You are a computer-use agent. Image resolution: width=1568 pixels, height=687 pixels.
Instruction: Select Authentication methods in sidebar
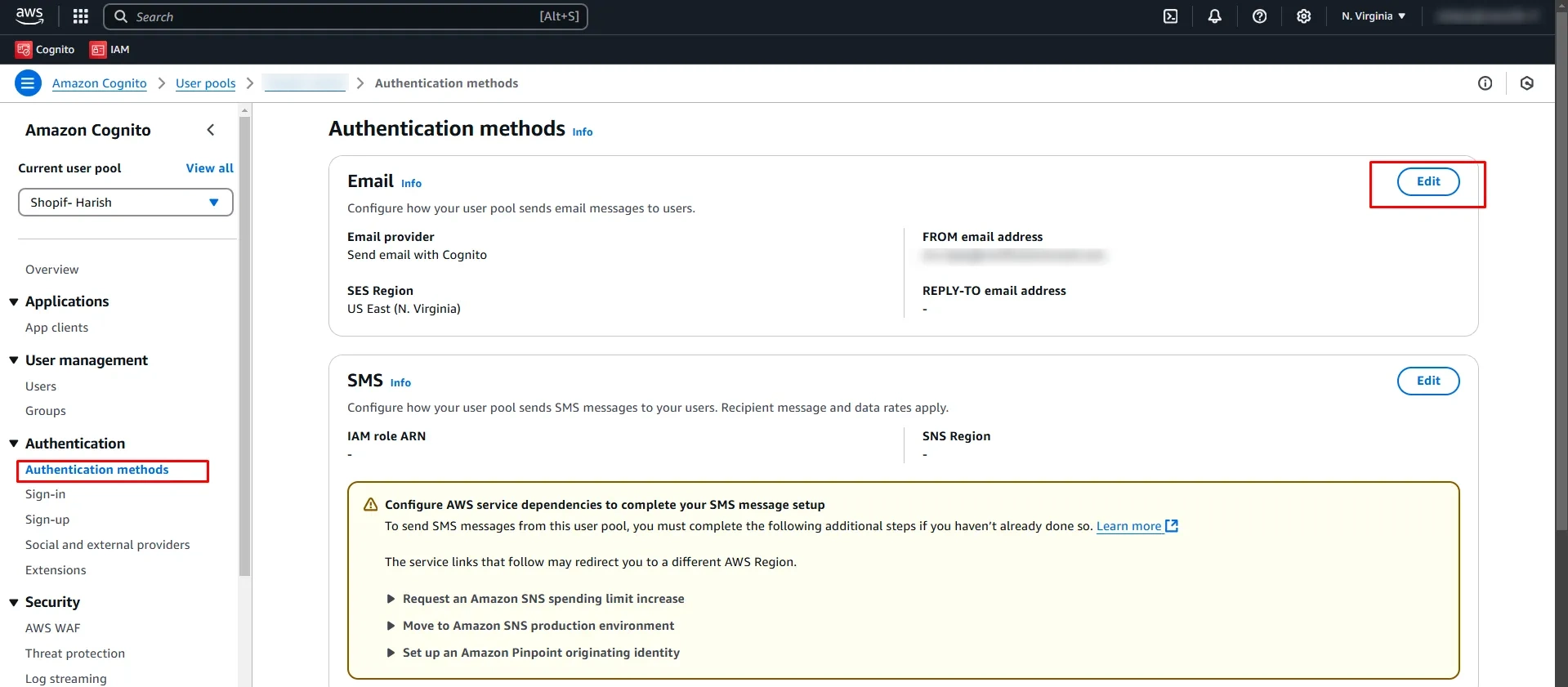coord(97,470)
